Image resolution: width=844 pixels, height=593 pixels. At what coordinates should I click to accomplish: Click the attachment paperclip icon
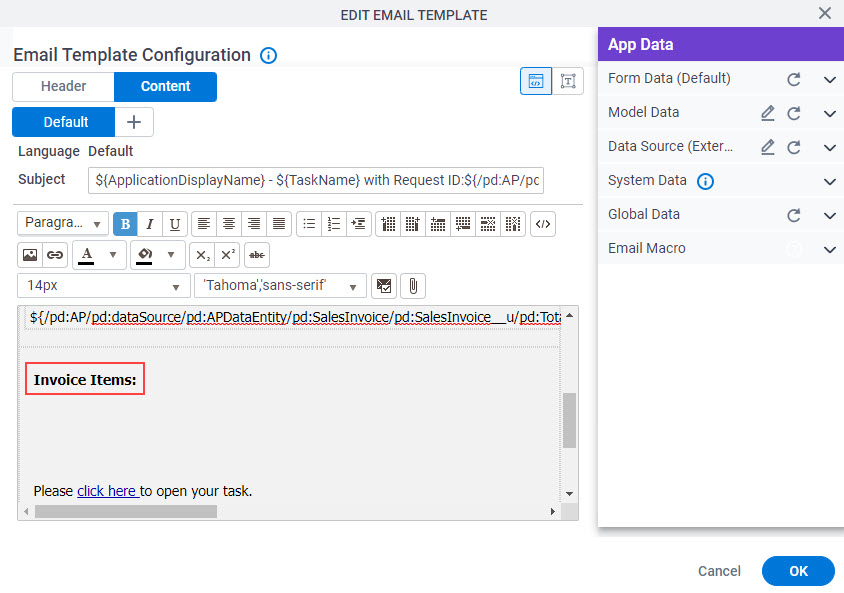pyautogui.click(x=413, y=286)
